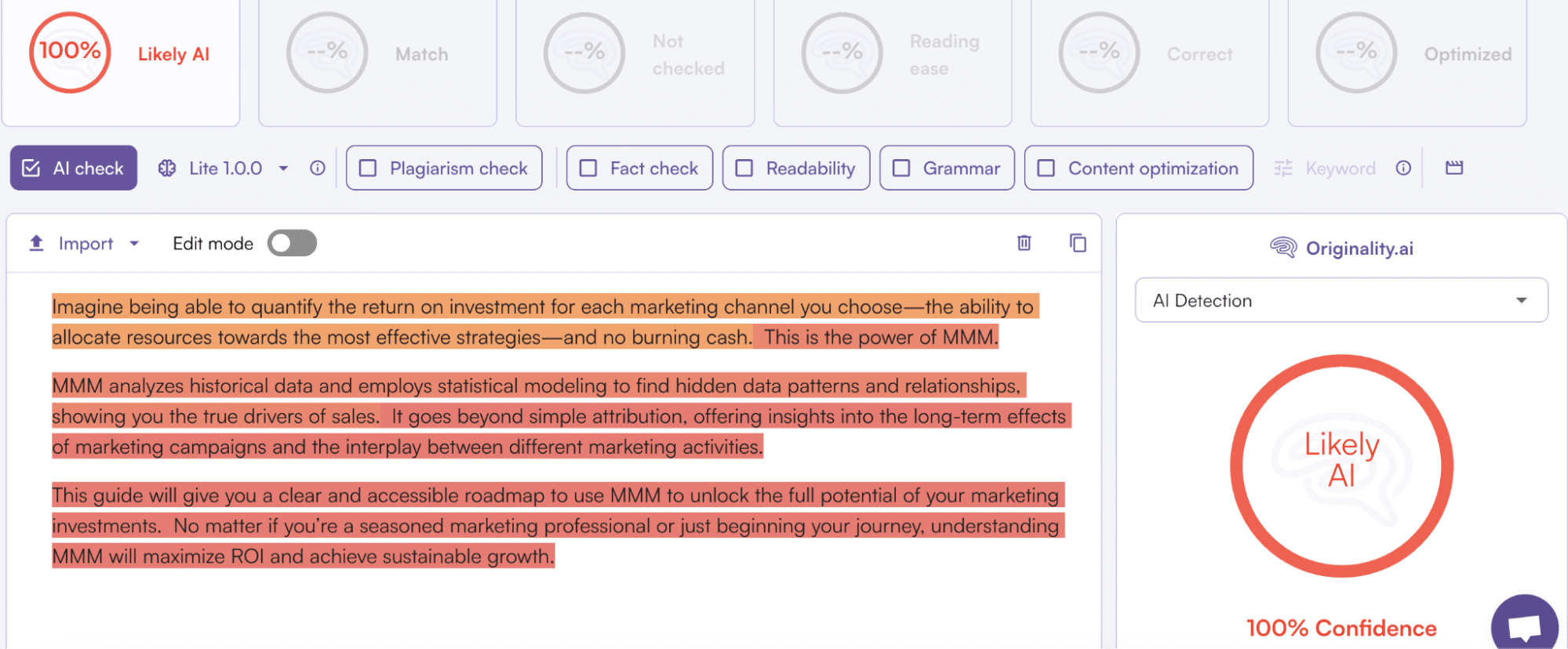This screenshot has height=649, width=1568.
Task: Click the sentence starting 'This guide will give you'
Action: tap(557, 510)
